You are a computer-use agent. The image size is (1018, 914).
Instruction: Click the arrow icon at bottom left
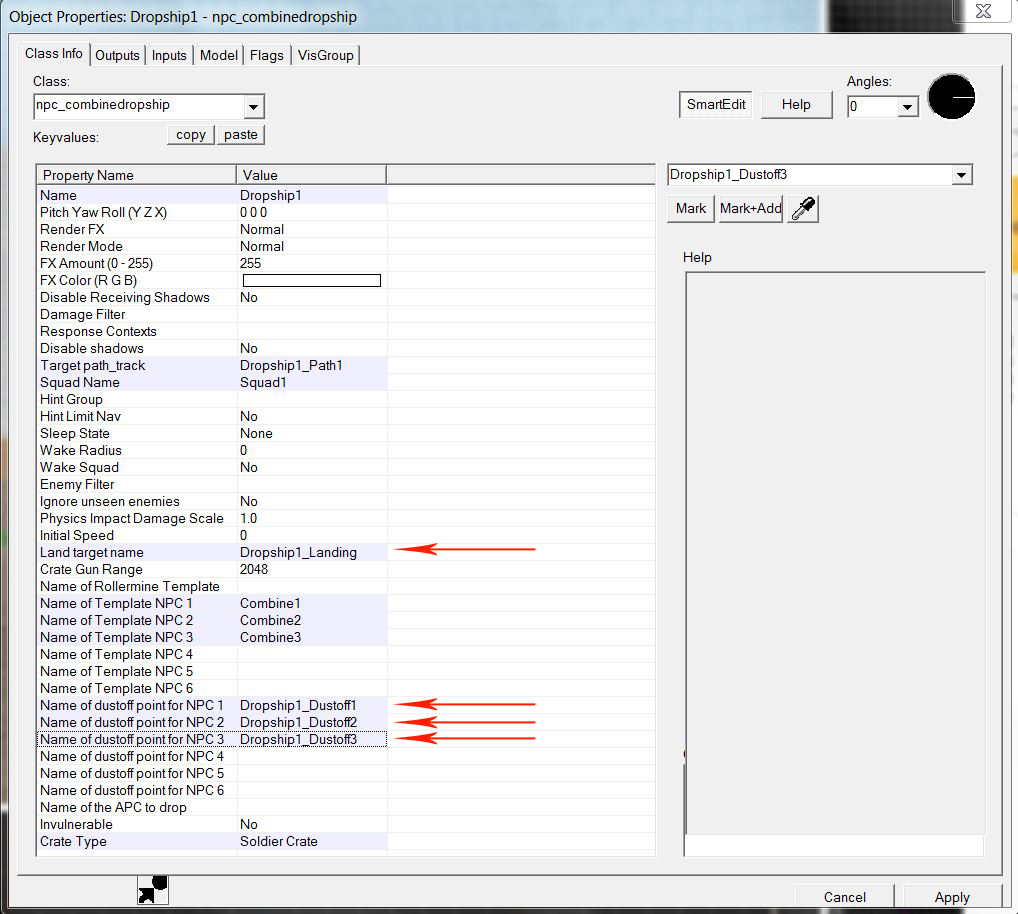click(153, 890)
